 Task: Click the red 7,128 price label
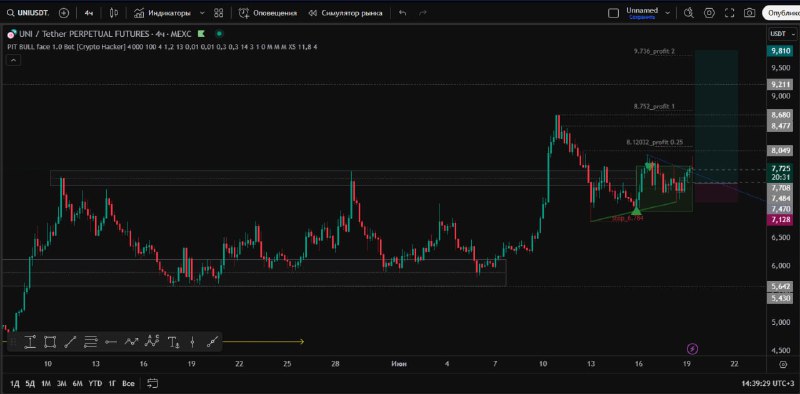click(x=781, y=219)
